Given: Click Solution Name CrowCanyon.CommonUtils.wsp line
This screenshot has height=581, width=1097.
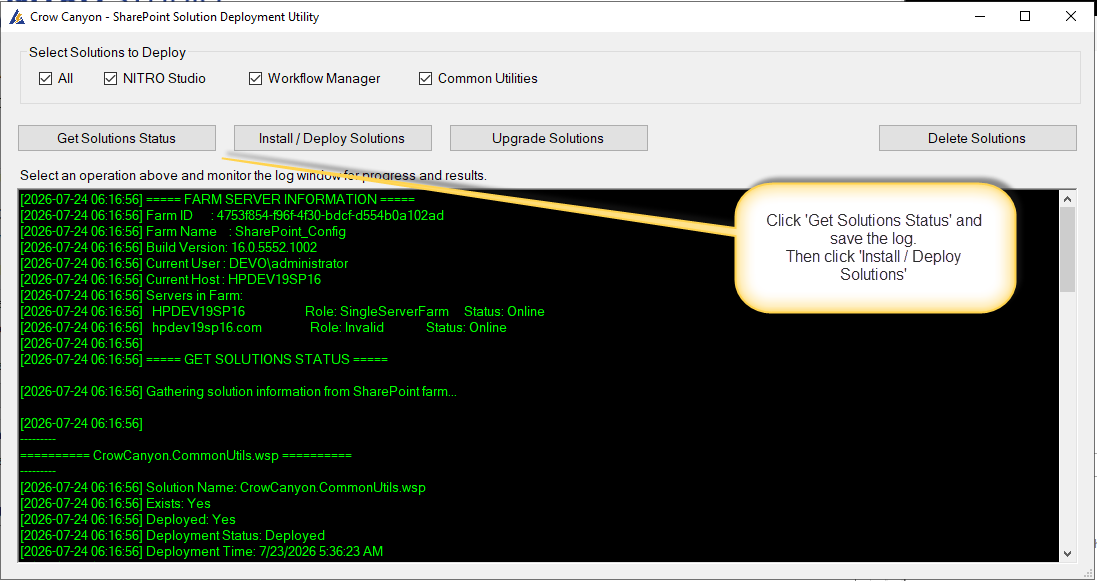Looking at the screenshot, I should (x=222, y=488).
